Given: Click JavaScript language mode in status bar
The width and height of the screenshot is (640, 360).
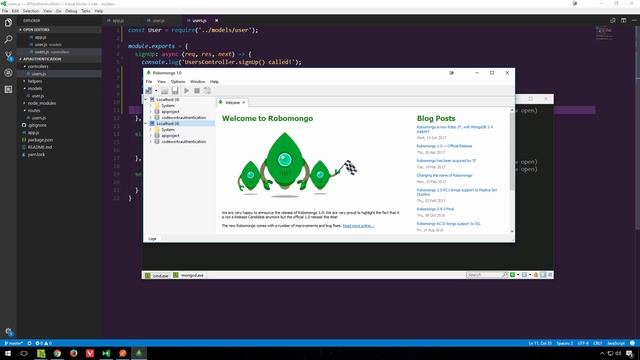Looking at the screenshot, I should (616, 343).
